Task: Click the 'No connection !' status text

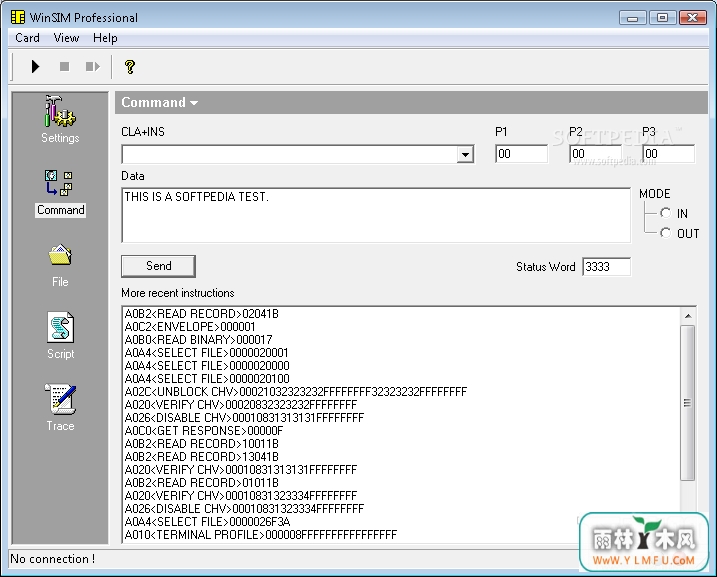Action: coord(53,559)
